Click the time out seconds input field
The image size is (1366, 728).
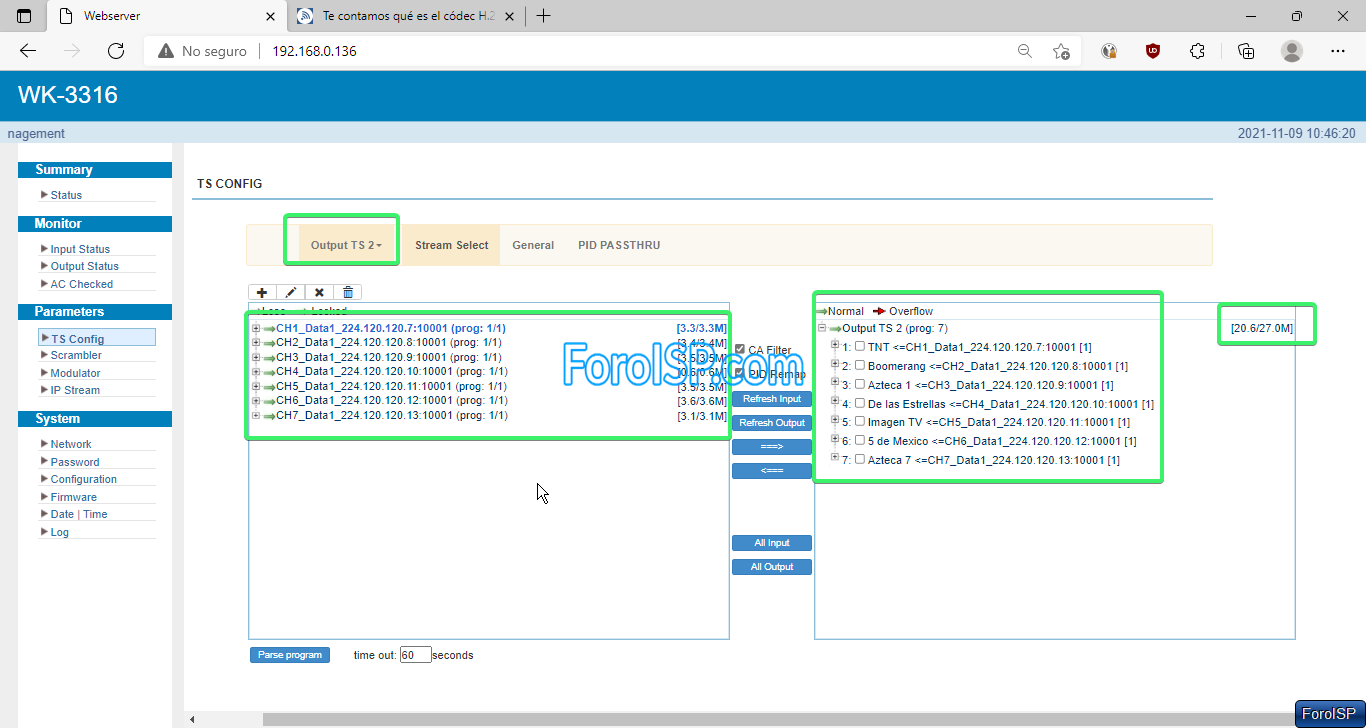415,655
